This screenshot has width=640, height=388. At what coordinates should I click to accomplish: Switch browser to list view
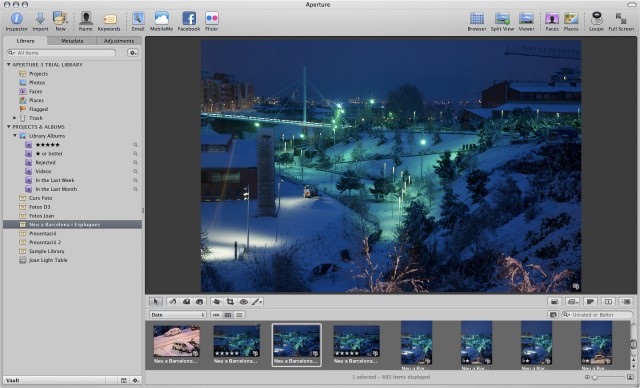tap(239, 315)
